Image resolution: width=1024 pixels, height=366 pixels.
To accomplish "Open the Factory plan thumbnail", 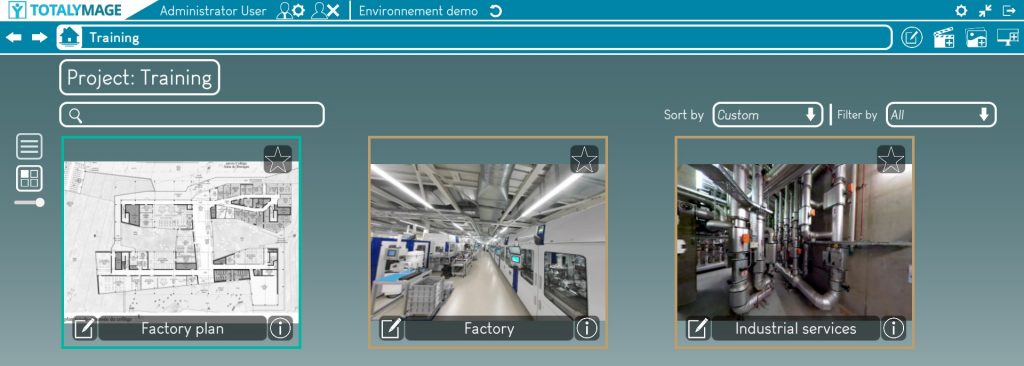I will click(182, 241).
